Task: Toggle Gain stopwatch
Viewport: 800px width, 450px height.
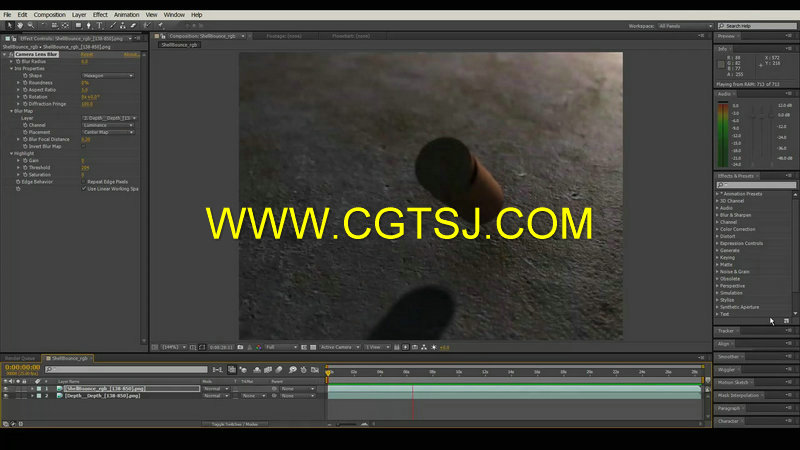Action: click(x=25, y=160)
